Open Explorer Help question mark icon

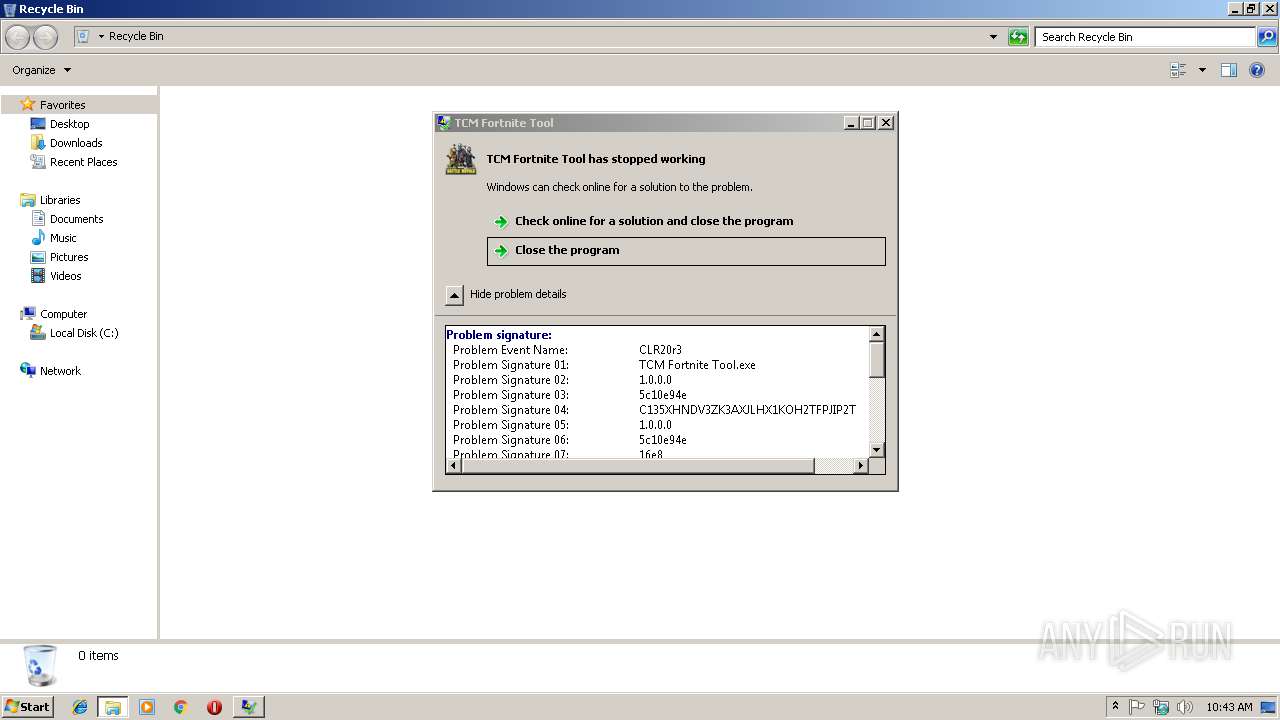(1257, 70)
